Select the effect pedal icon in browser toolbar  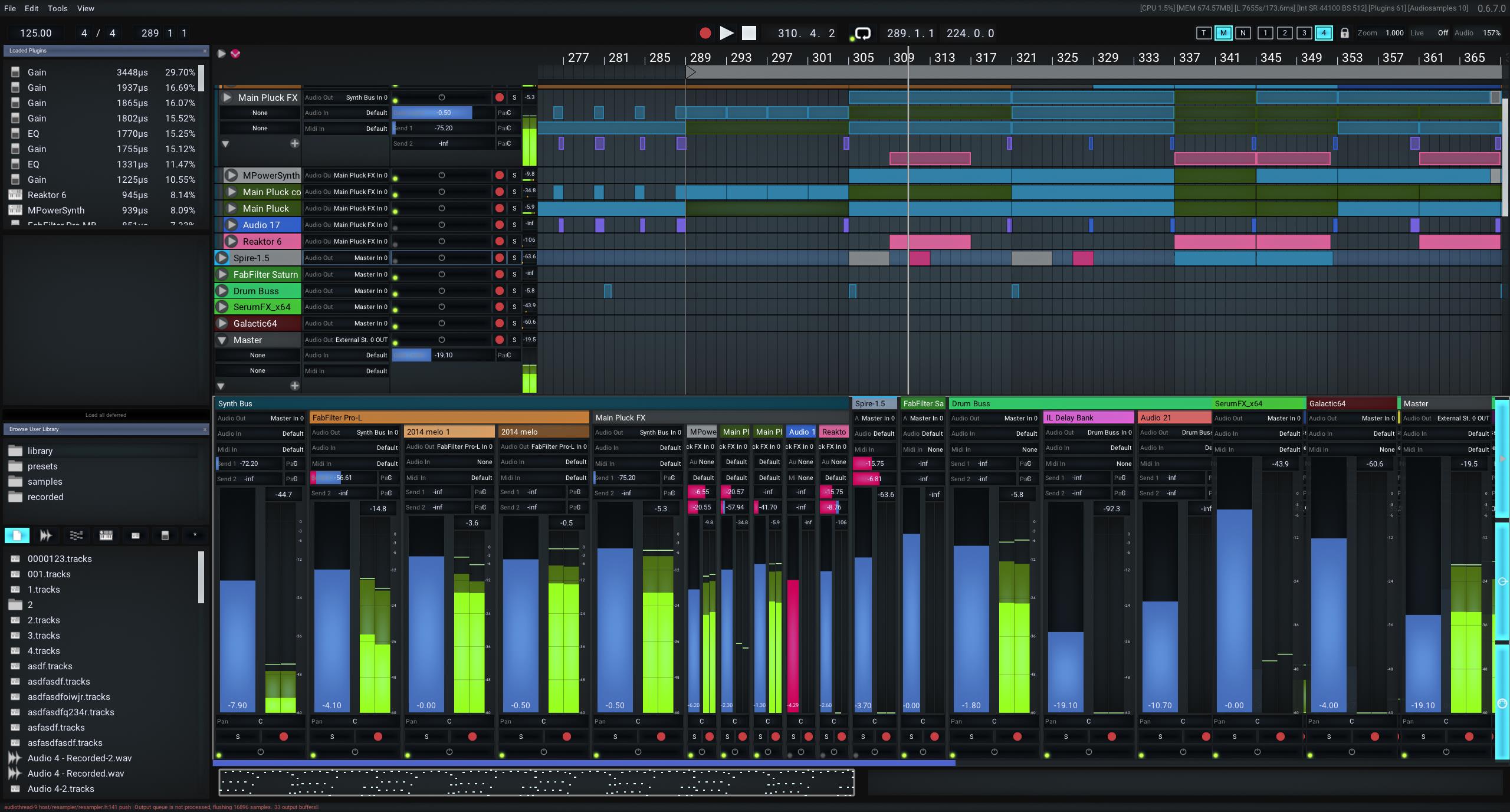(x=165, y=535)
